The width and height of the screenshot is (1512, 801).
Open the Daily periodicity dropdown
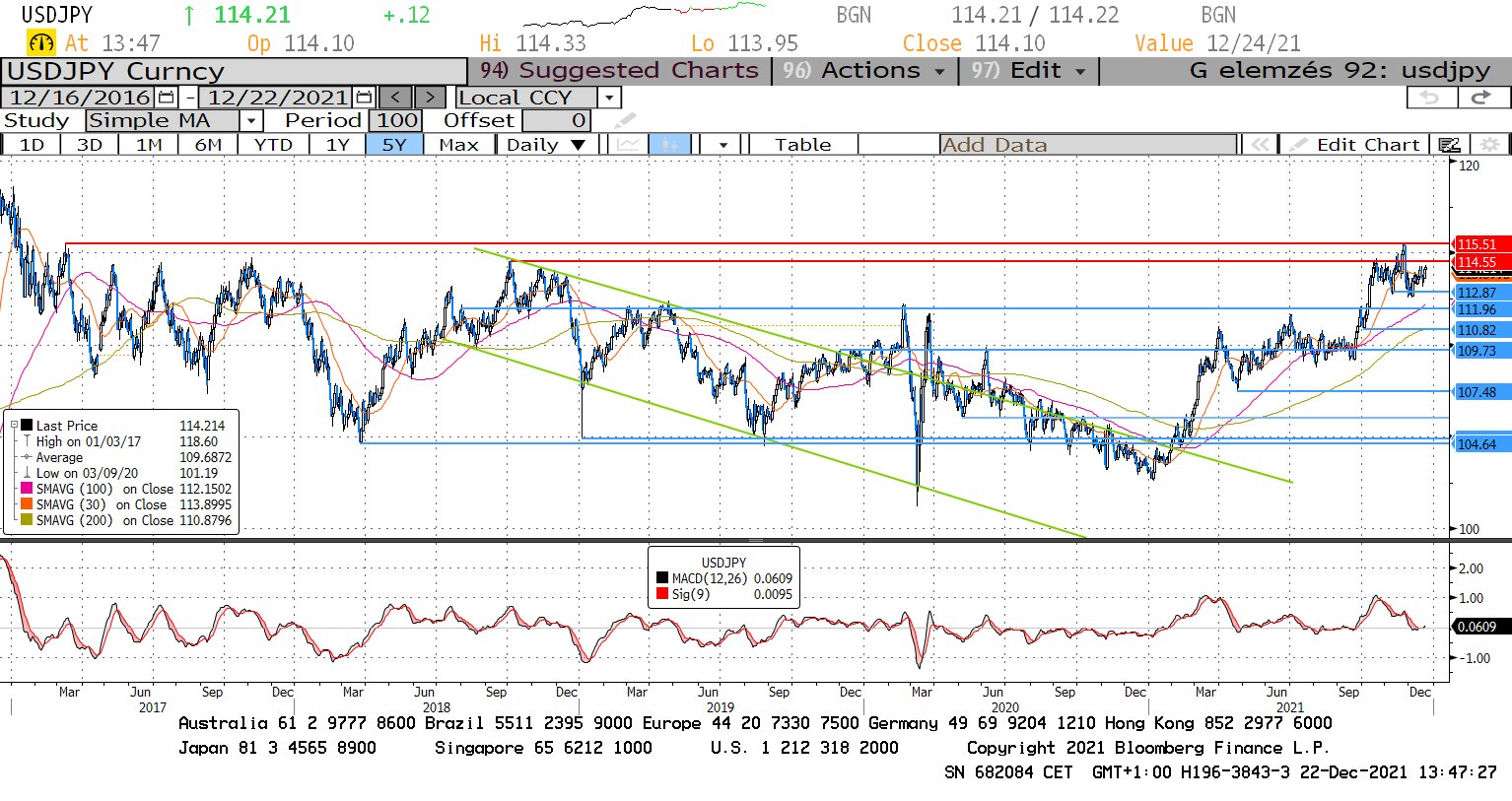[x=545, y=145]
